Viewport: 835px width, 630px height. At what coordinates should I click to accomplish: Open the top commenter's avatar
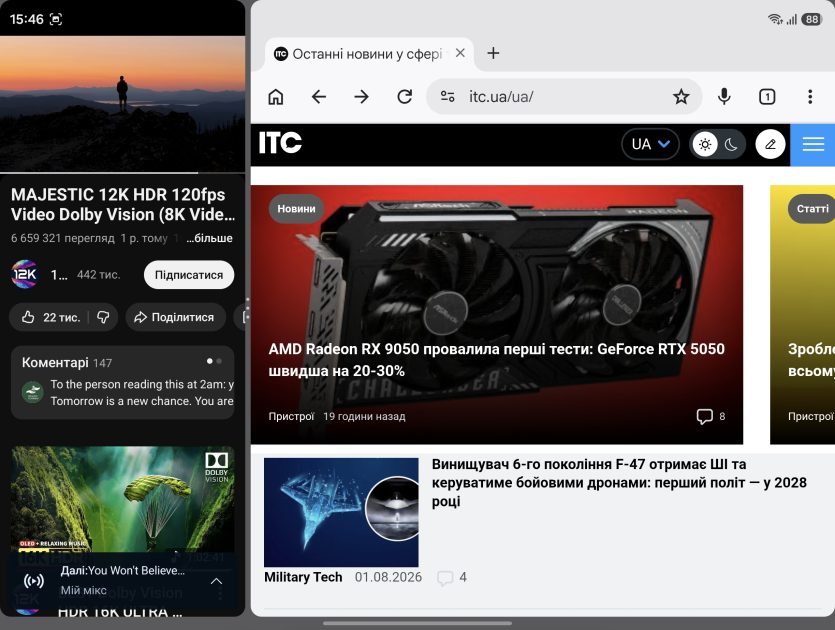click(x=32, y=392)
